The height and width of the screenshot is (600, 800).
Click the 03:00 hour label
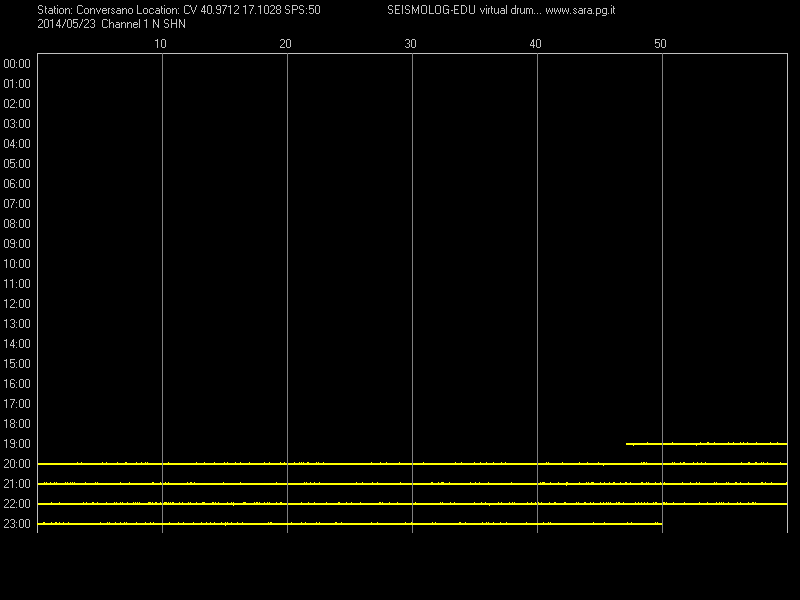[x=17, y=123]
